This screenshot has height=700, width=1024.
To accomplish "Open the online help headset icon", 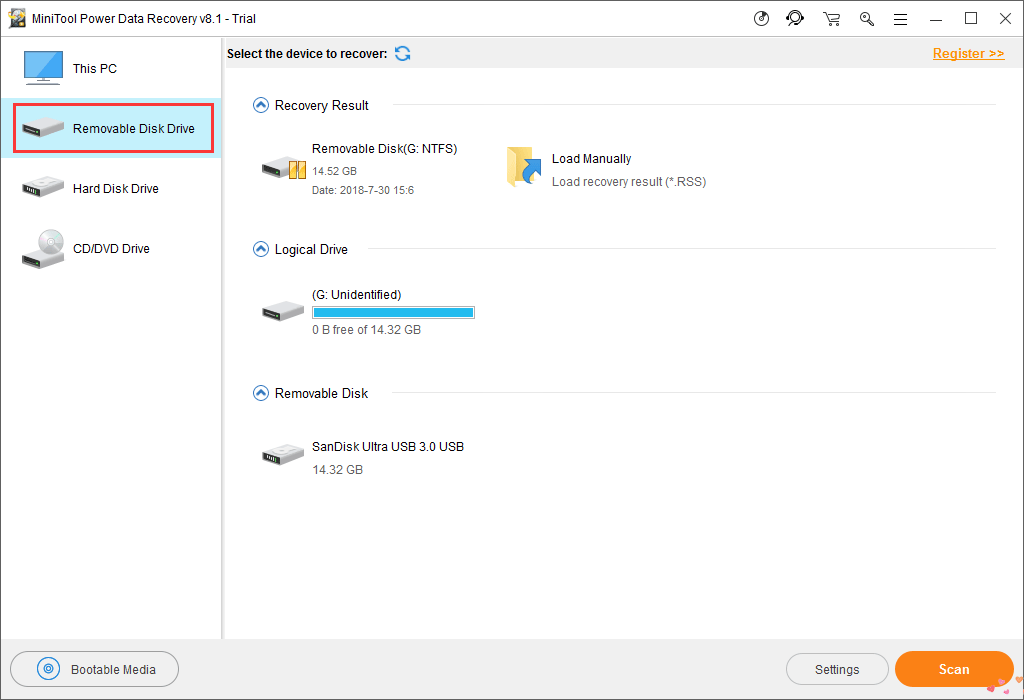I will pyautogui.click(x=795, y=18).
